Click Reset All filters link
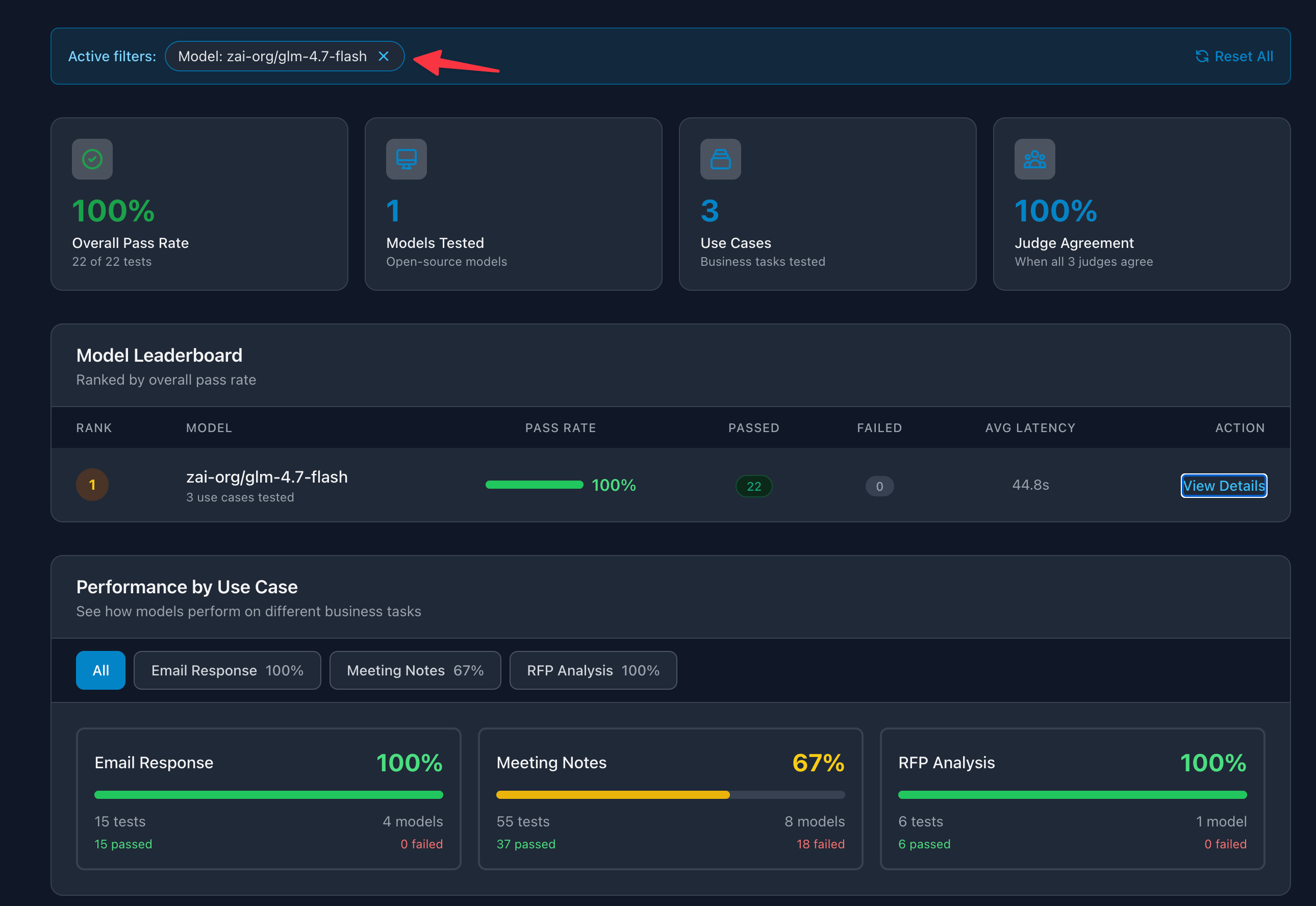Image resolution: width=1316 pixels, height=906 pixels. 1234,56
